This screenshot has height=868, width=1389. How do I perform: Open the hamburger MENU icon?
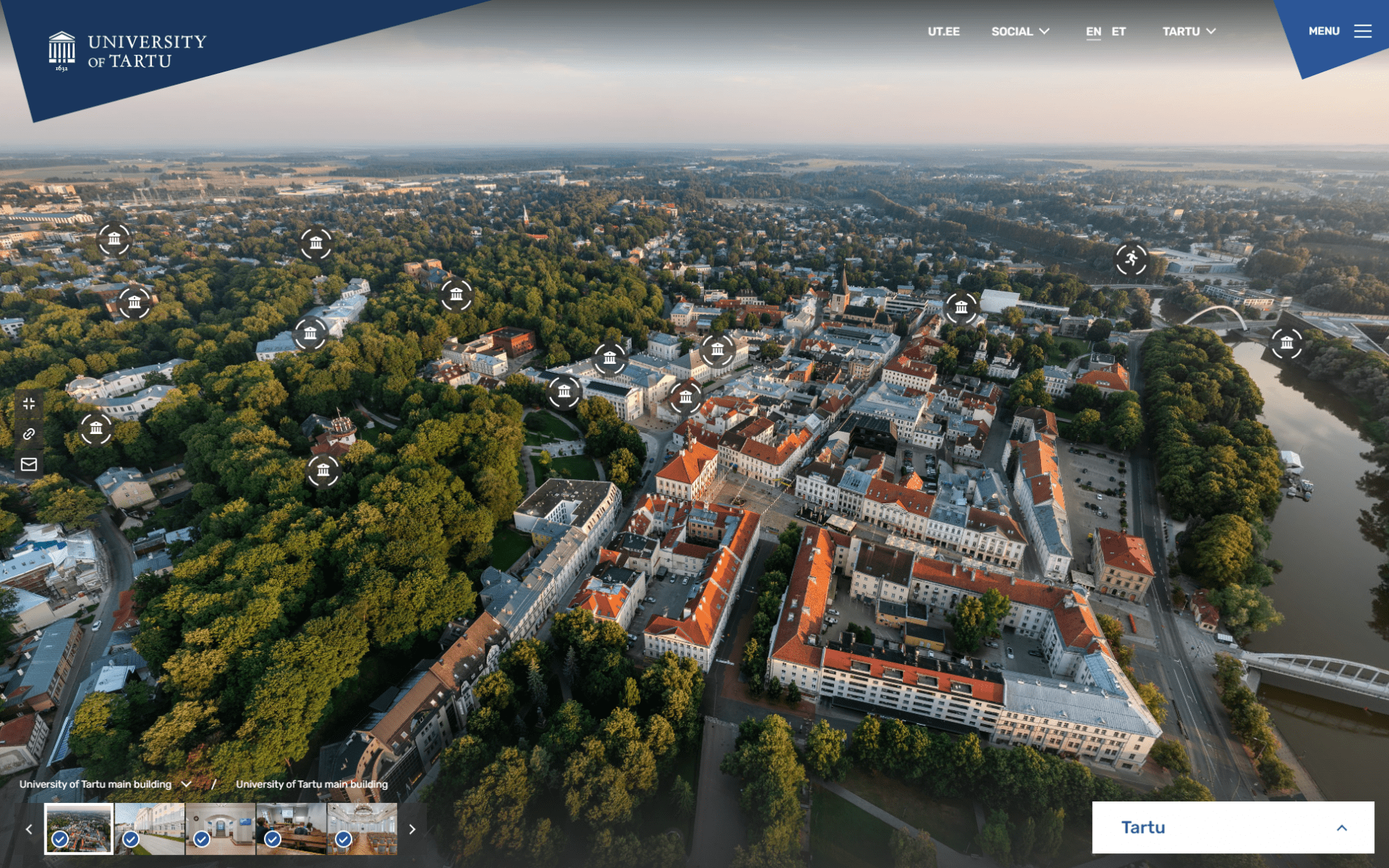[x=1362, y=31]
